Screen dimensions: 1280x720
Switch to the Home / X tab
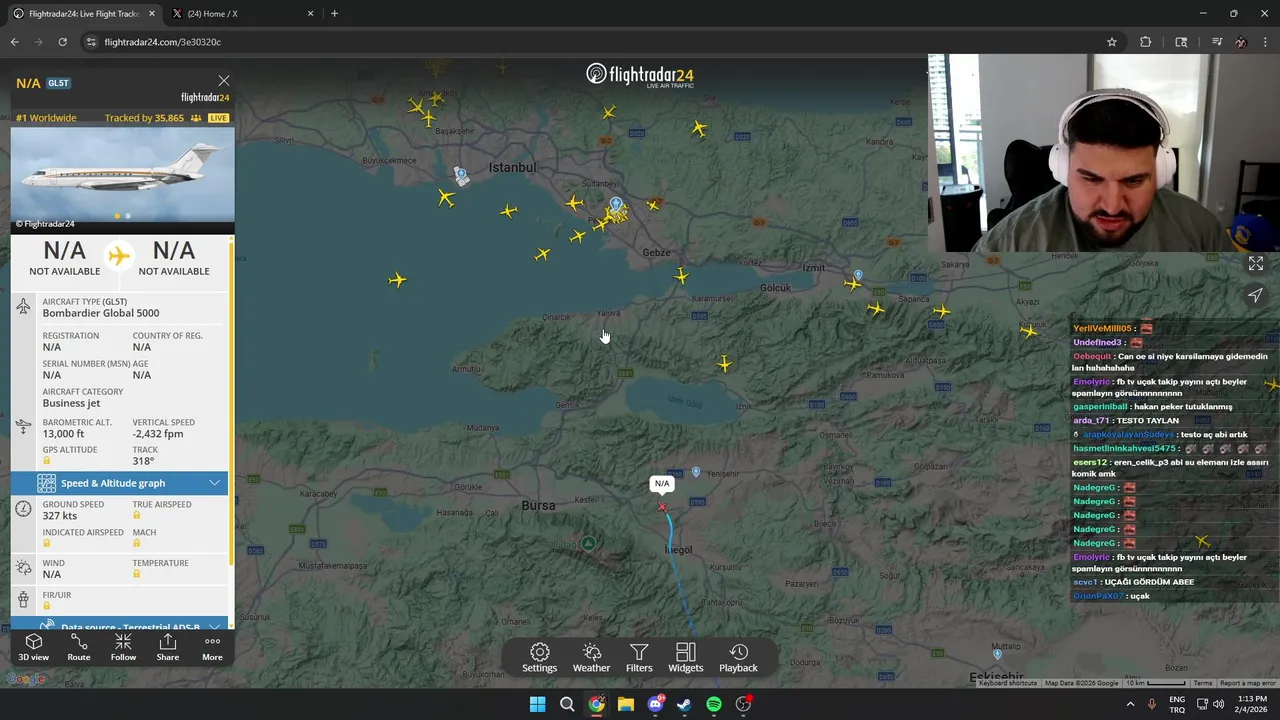pyautogui.click(x=240, y=14)
